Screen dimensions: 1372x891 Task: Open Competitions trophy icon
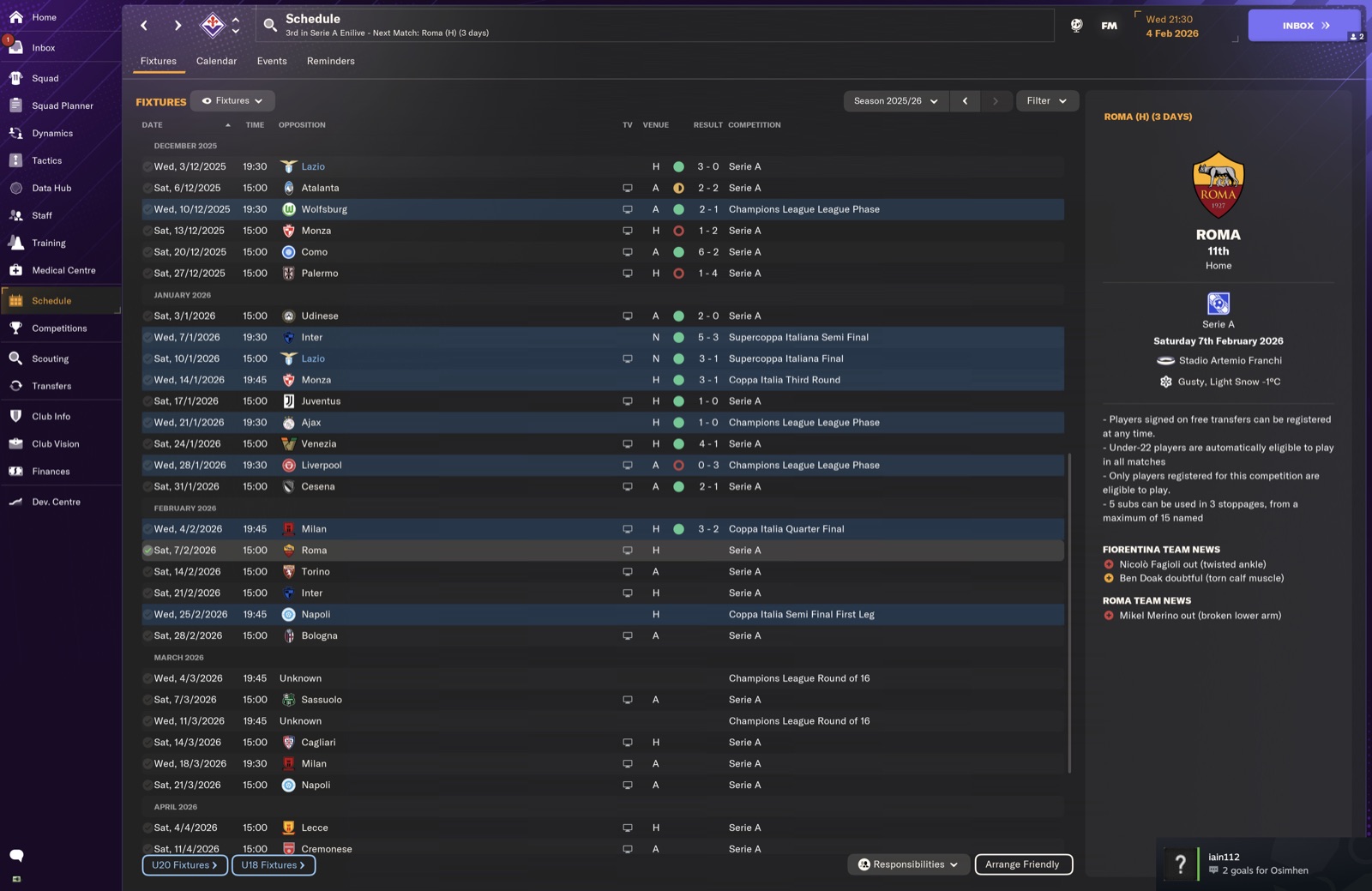pos(15,328)
